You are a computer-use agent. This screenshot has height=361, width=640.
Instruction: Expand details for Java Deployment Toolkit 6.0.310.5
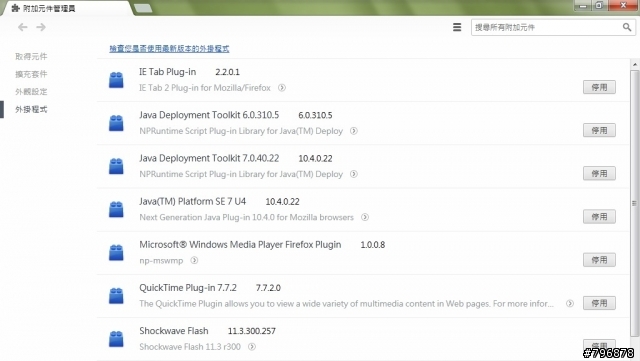[354, 131]
